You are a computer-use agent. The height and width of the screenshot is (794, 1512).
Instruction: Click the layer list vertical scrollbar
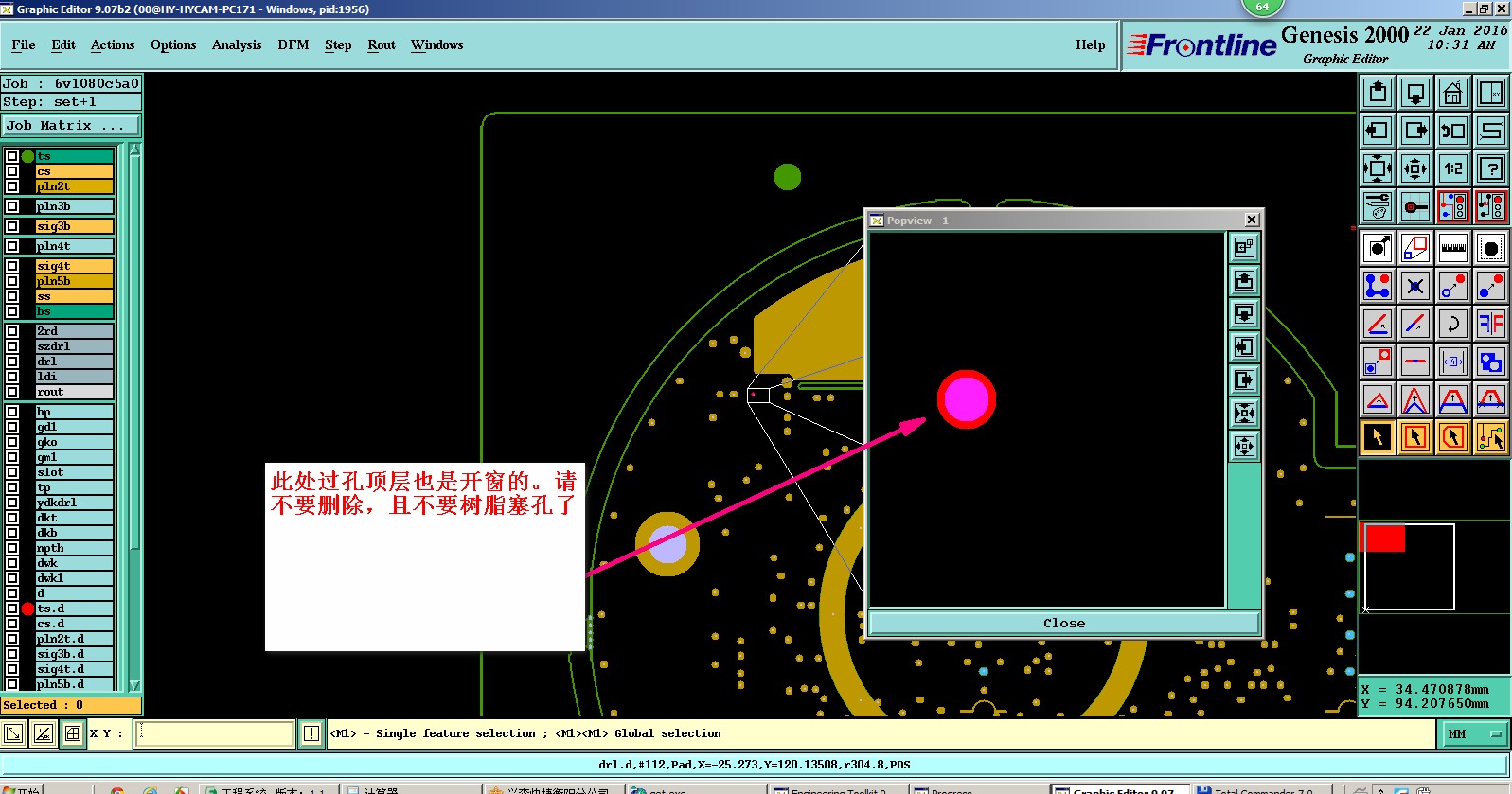(x=134, y=416)
